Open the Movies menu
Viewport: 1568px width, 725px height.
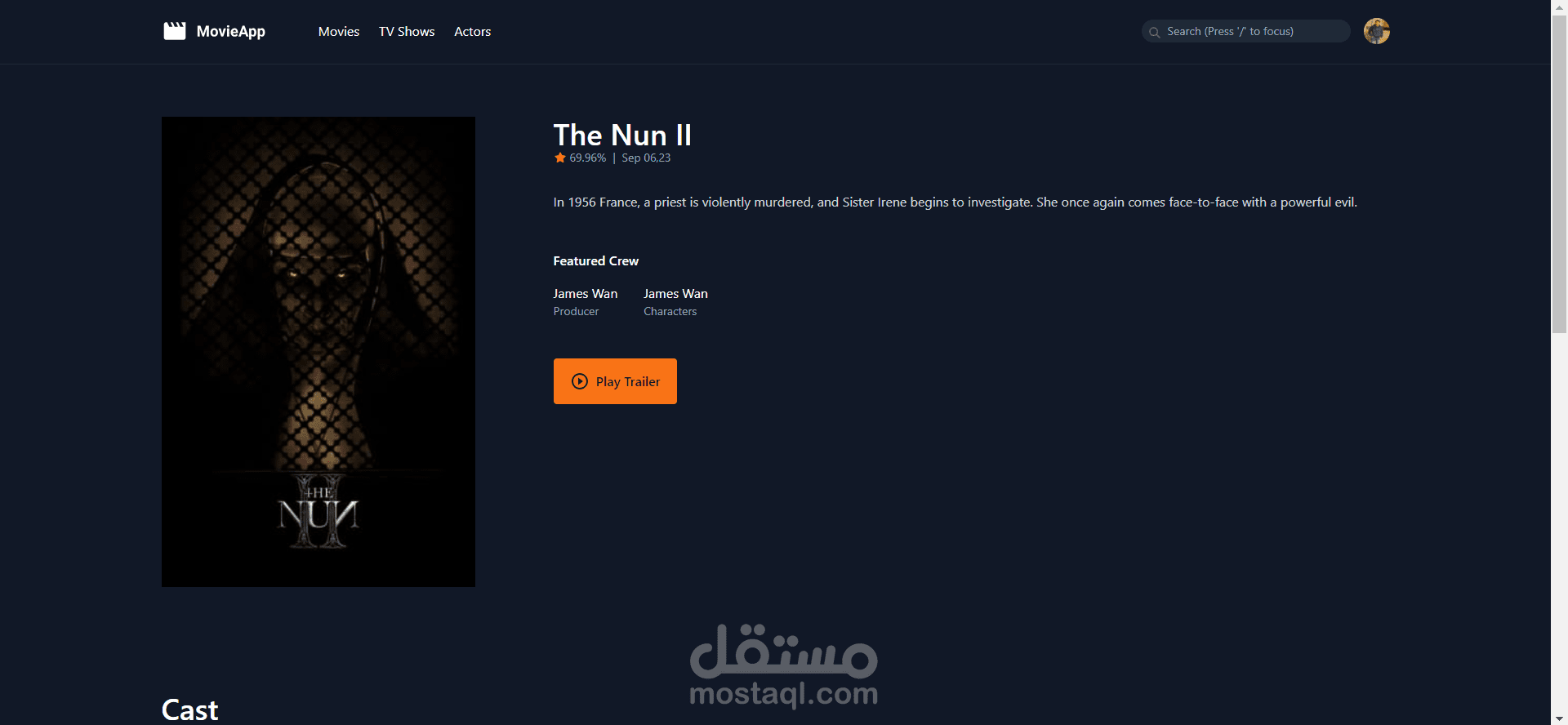tap(339, 31)
